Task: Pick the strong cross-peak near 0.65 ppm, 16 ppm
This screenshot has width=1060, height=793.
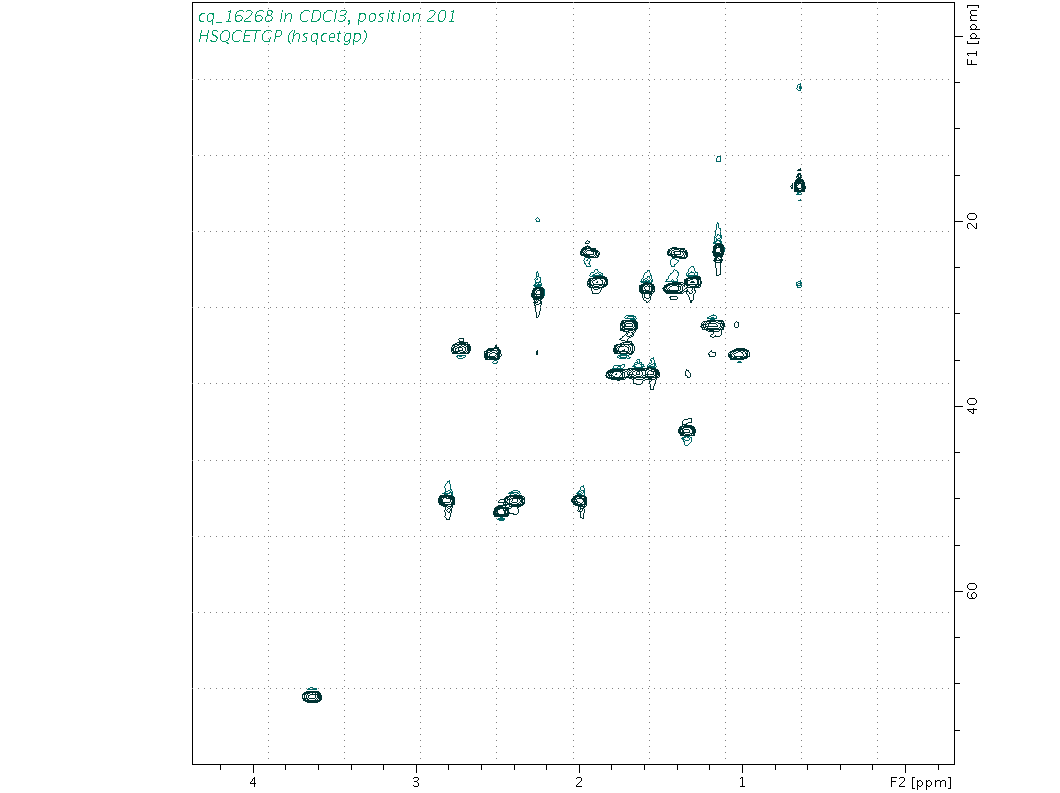Action: click(800, 185)
